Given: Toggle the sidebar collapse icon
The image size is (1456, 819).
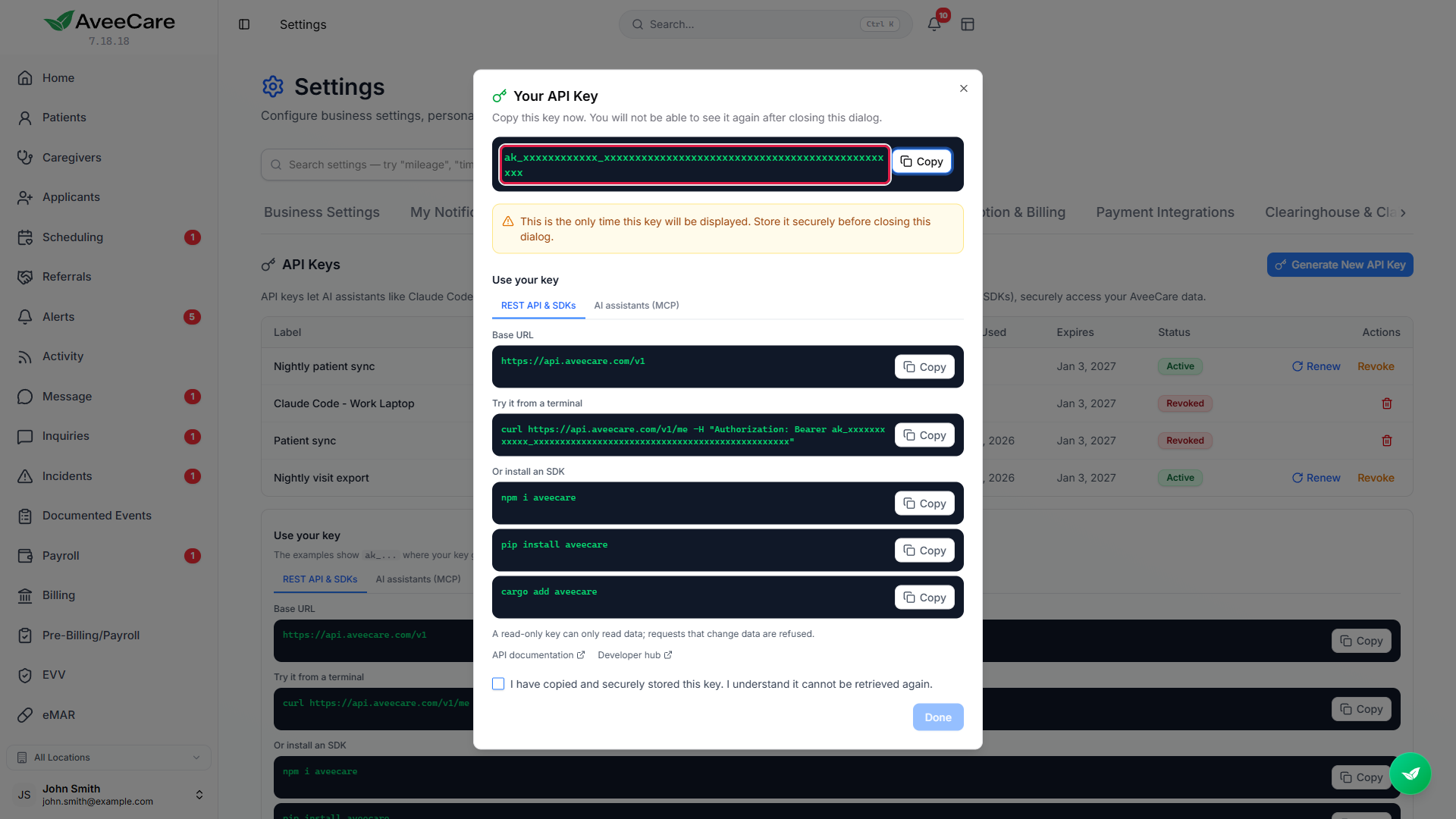Looking at the screenshot, I should 244,24.
